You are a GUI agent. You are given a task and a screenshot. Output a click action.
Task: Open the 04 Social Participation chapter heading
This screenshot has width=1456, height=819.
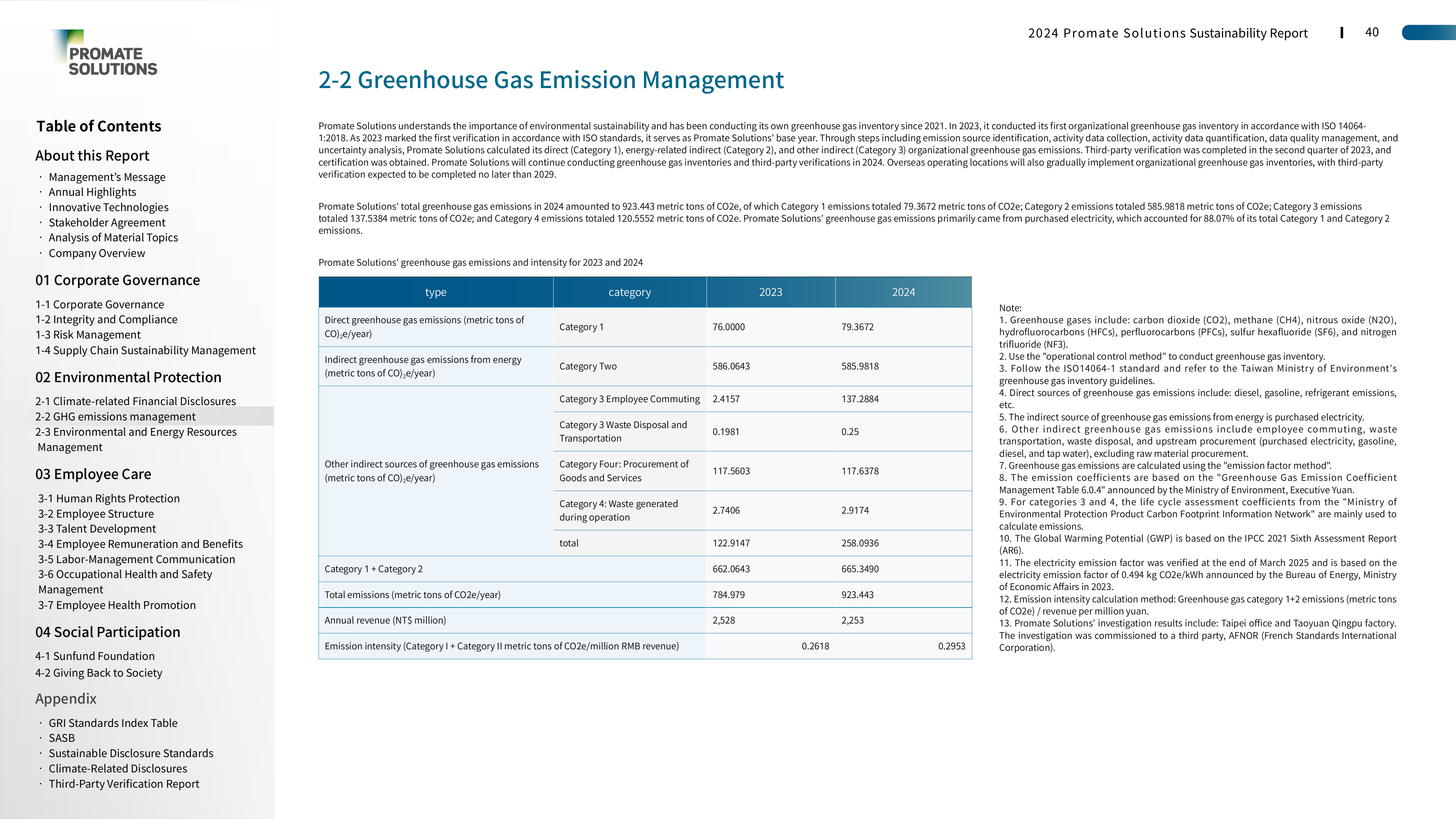point(108,632)
